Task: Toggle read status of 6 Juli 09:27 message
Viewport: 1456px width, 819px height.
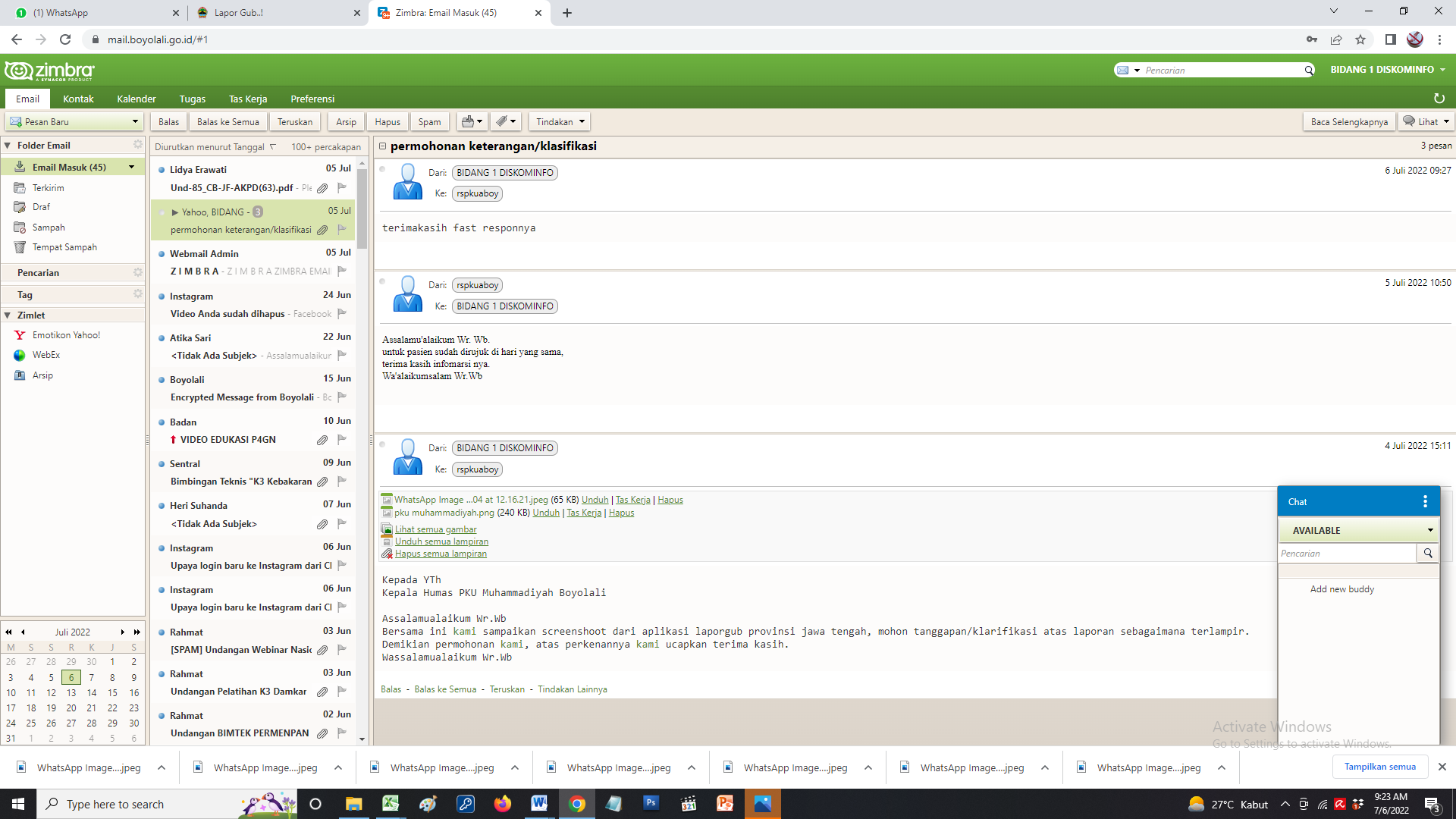Action: [x=382, y=169]
